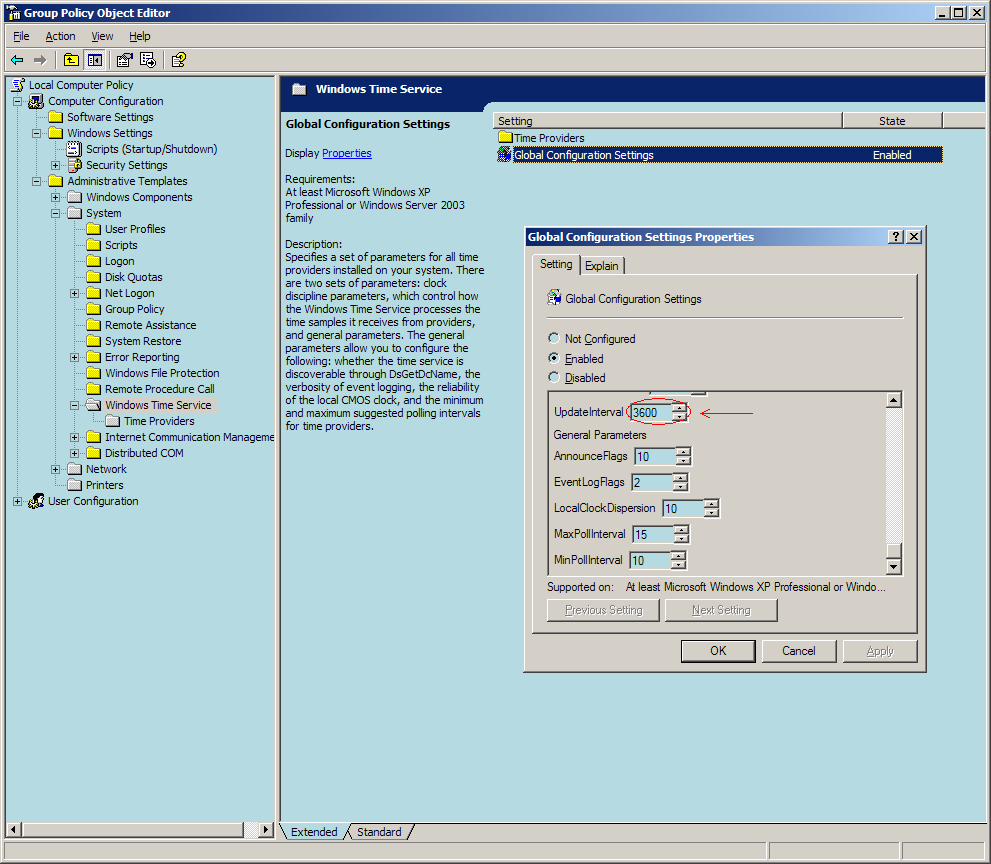
Task: Click the OK button
Action: click(x=718, y=651)
